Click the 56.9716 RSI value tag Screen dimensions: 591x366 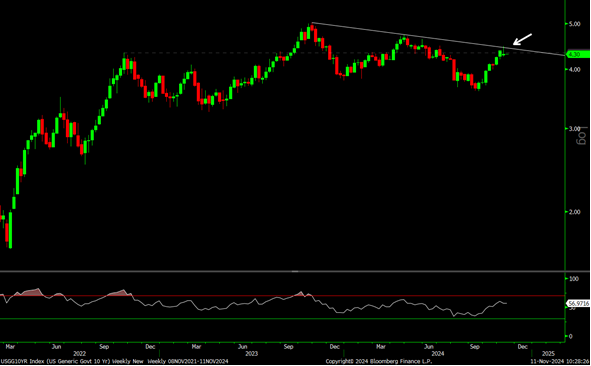578,303
